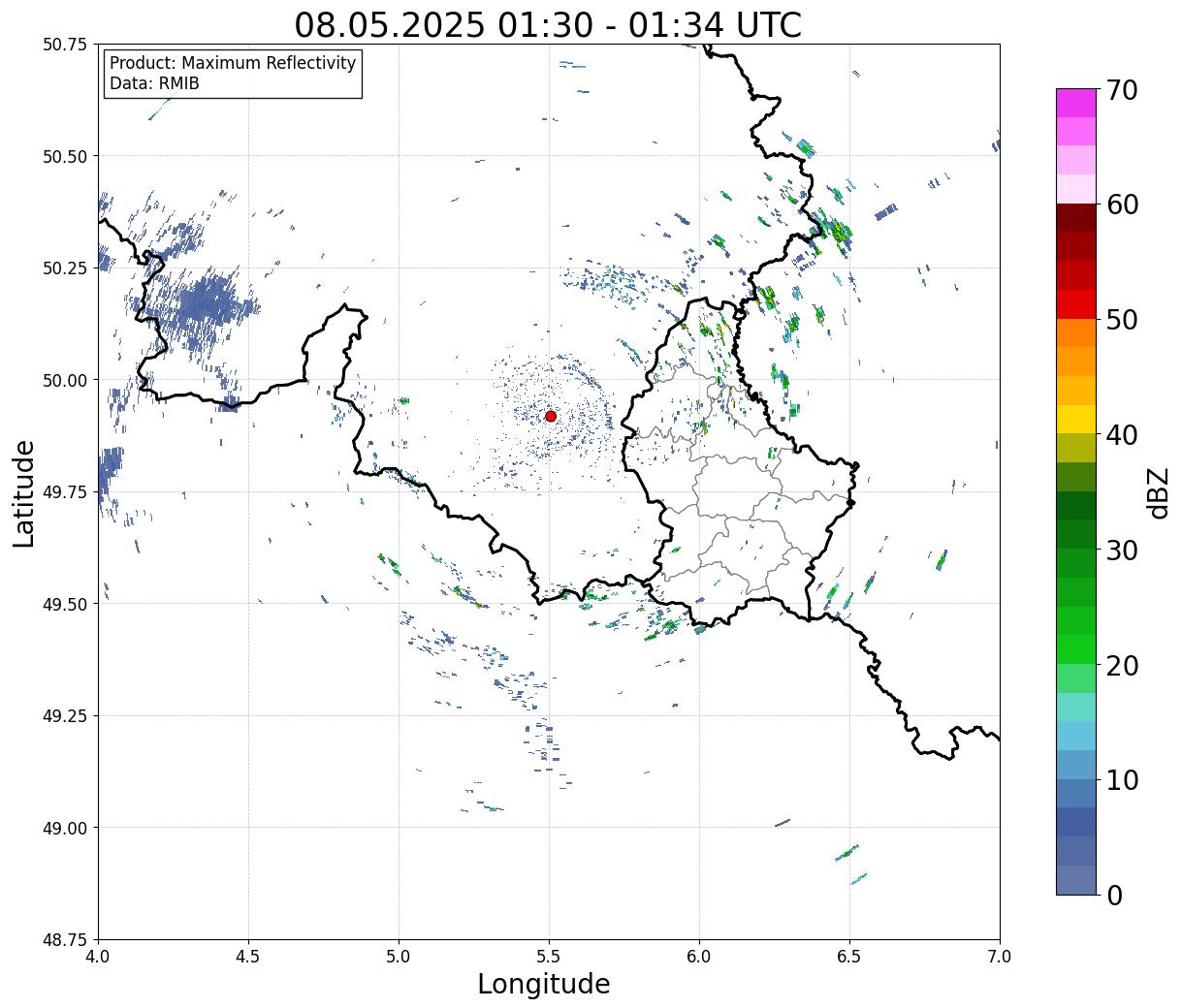1182x1008 pixels.
Task: Click the latitude tick label '48.75'
Action: [65, 939]
